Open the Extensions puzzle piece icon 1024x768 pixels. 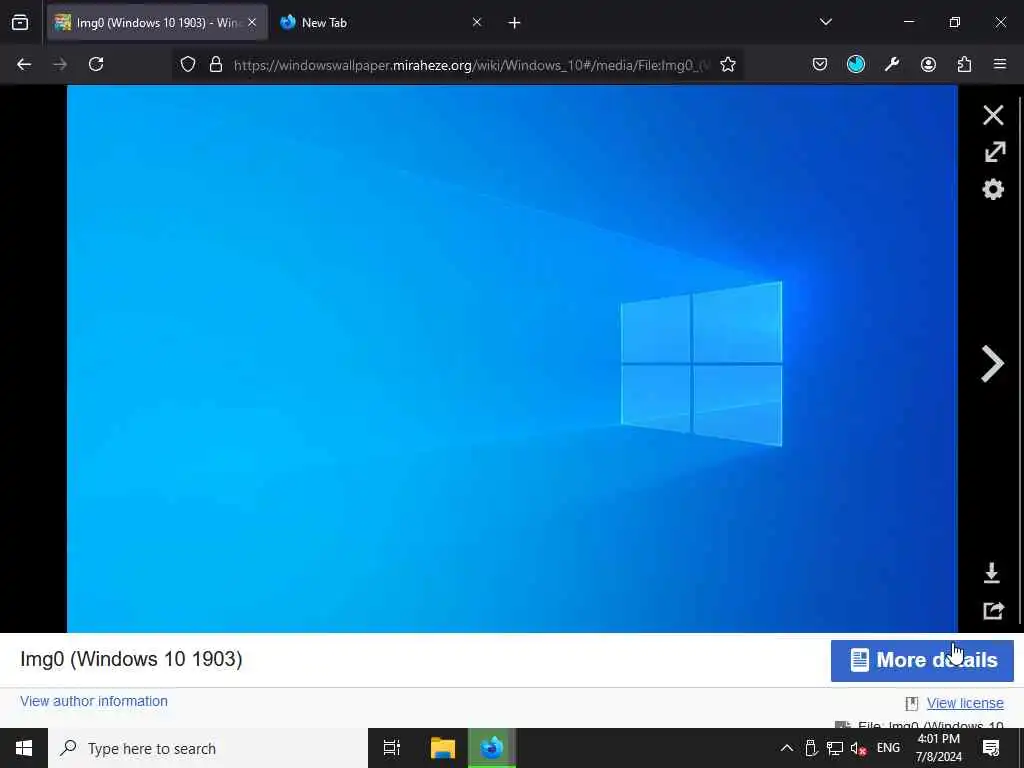(x=964, y=64)
